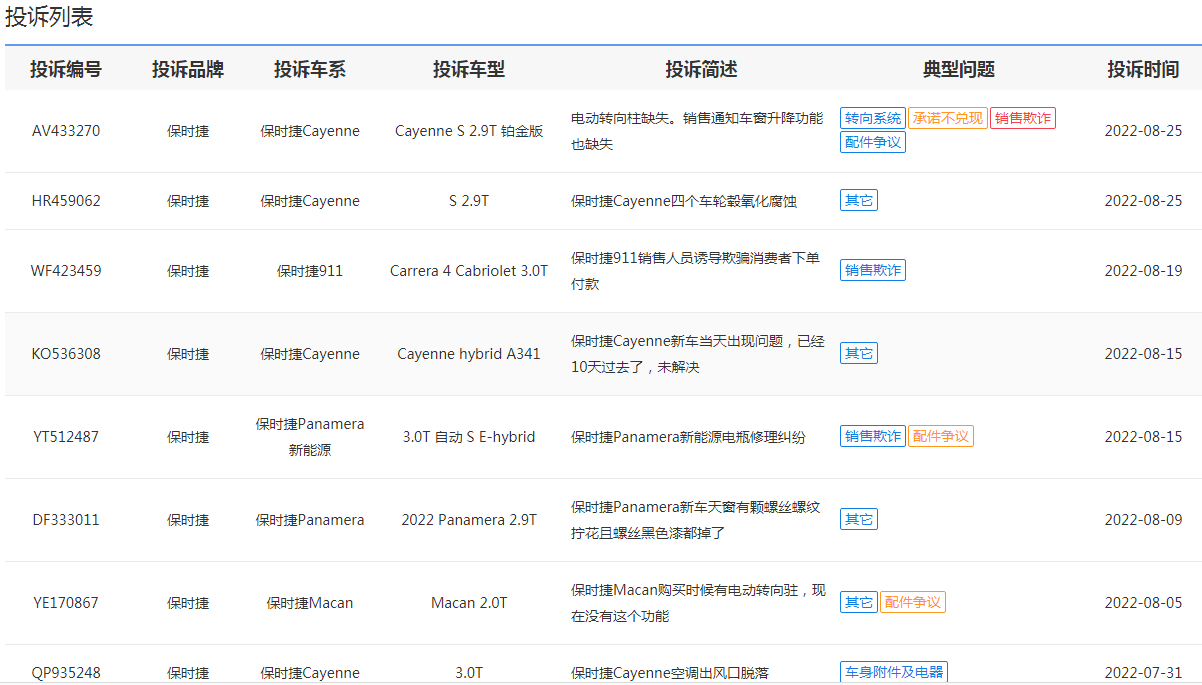Click series 保时捷Panamera in DF333011 row
Viewport: 1202px width, 685px height.
pos(310,520)
